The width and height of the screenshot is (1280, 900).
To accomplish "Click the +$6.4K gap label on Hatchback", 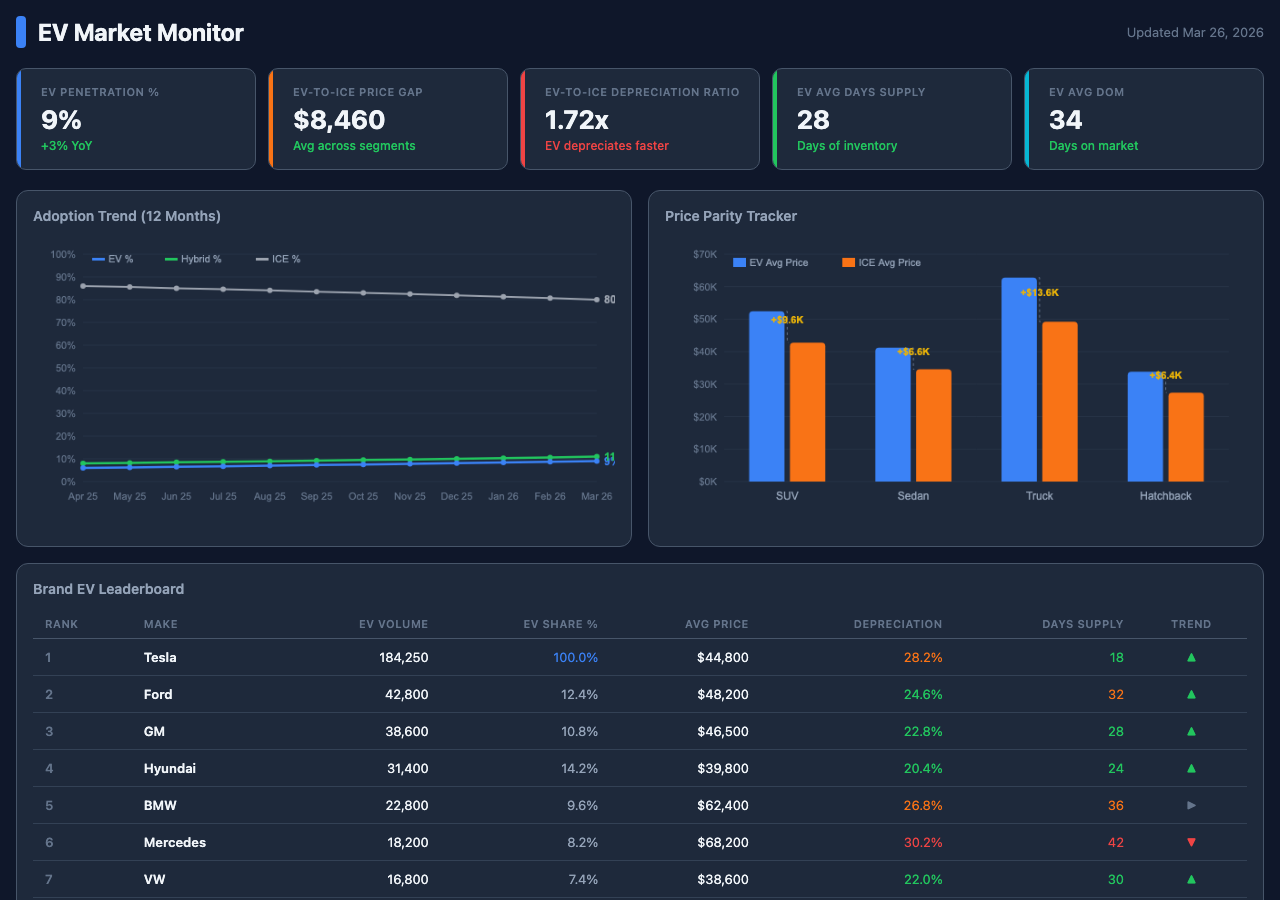I will click(1165, 376).
